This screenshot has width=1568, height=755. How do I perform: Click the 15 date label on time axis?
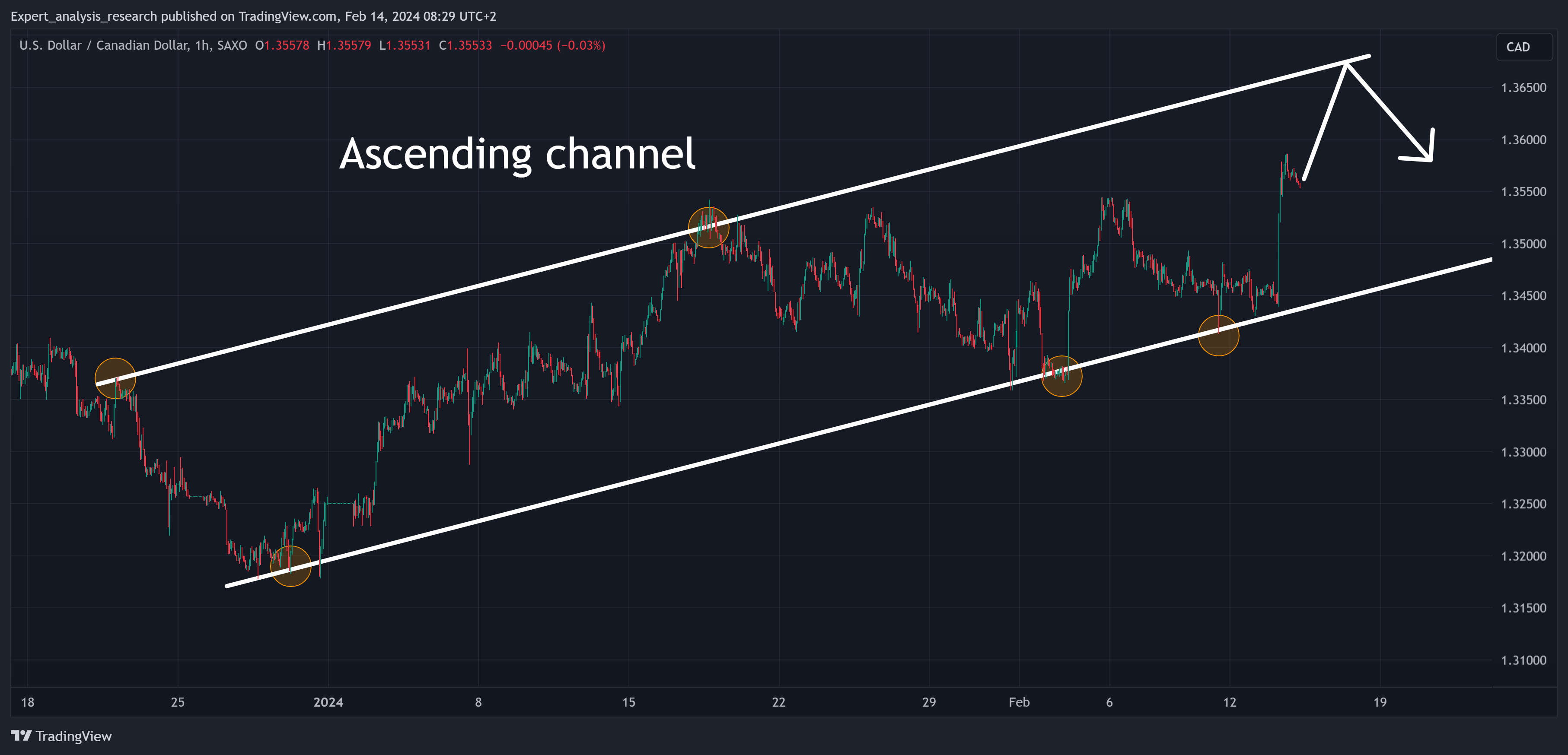(629, 702)
